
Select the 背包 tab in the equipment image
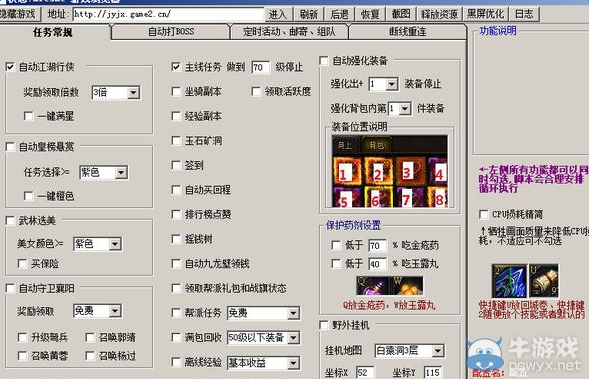(x=376, y=145)
